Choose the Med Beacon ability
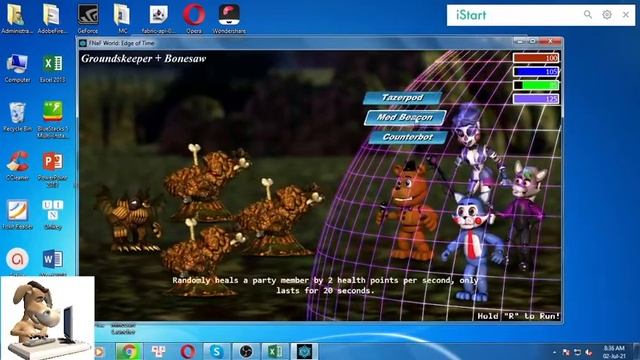 [x=405, y=118]
